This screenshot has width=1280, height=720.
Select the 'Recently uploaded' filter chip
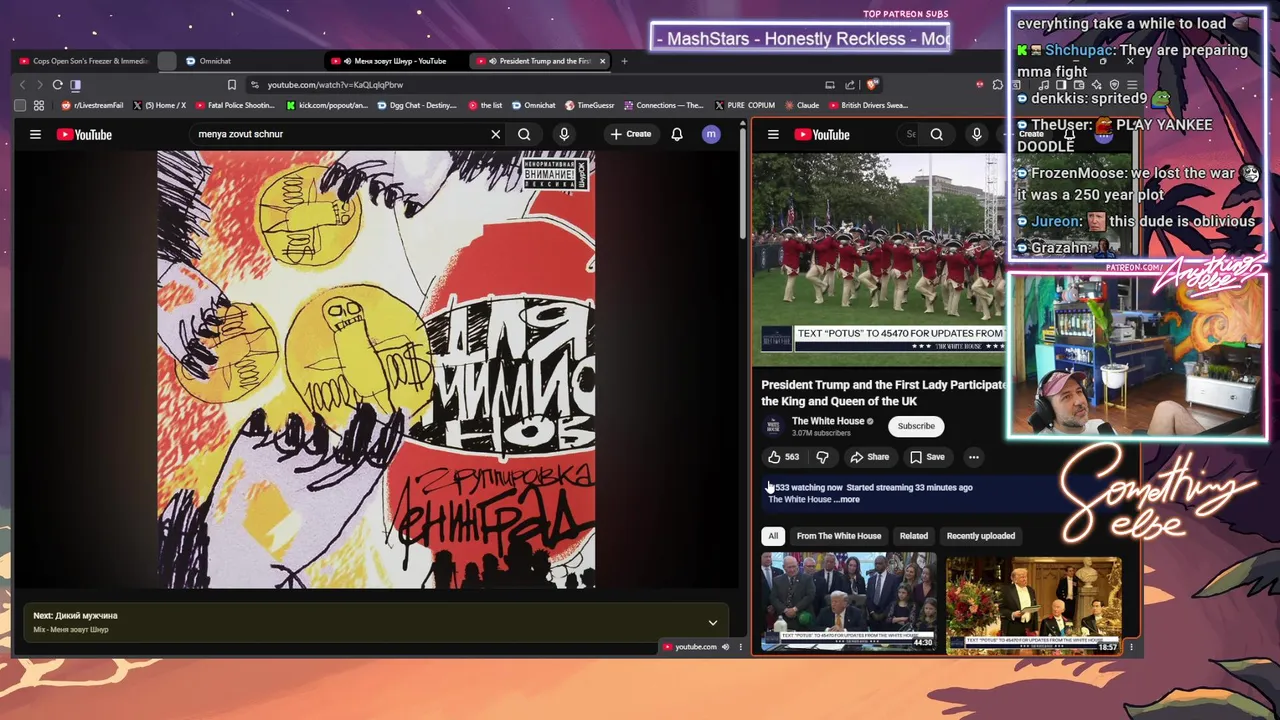click(981, 536)
